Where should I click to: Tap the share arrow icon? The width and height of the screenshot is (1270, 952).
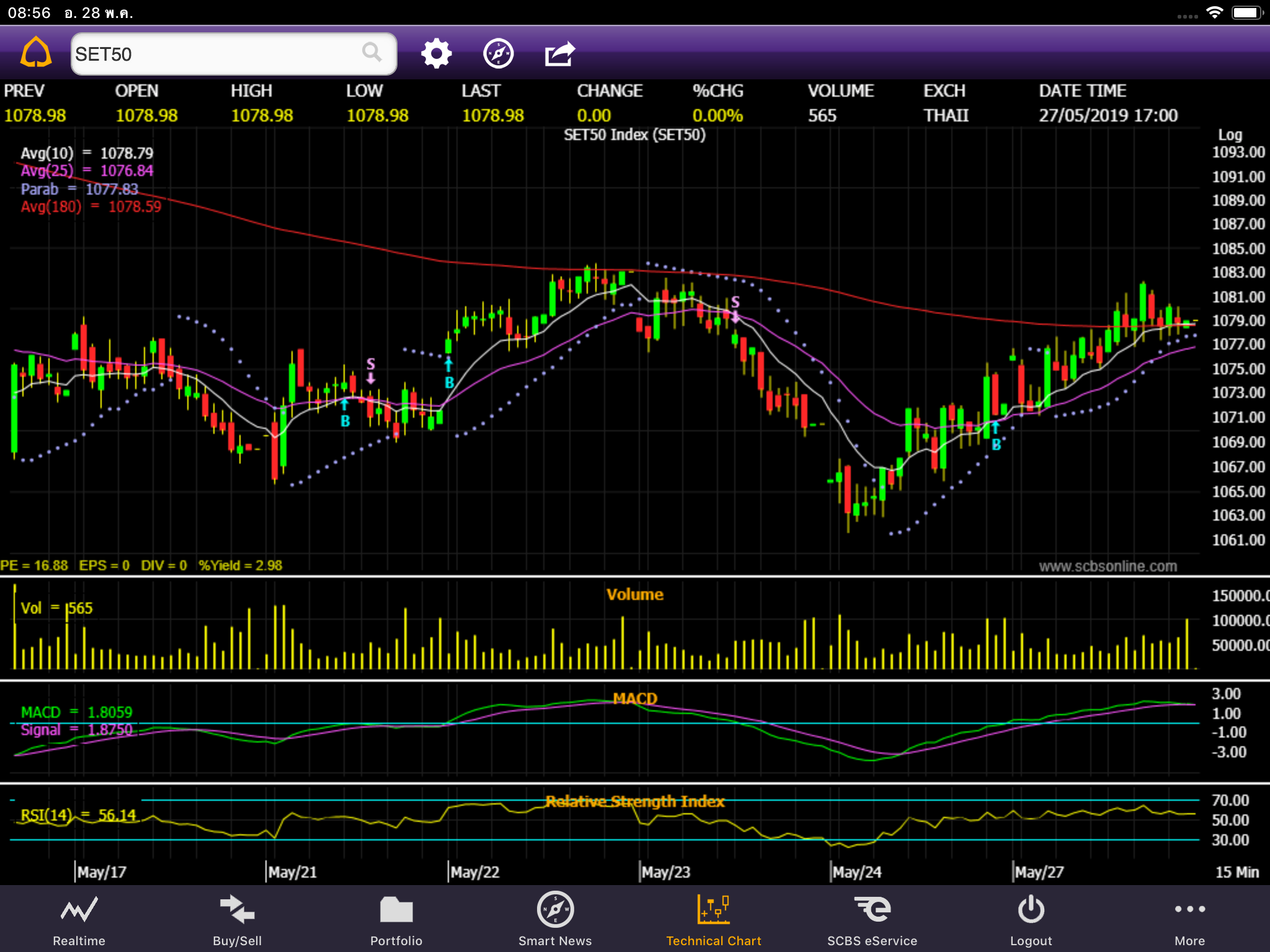pos(560,54)
